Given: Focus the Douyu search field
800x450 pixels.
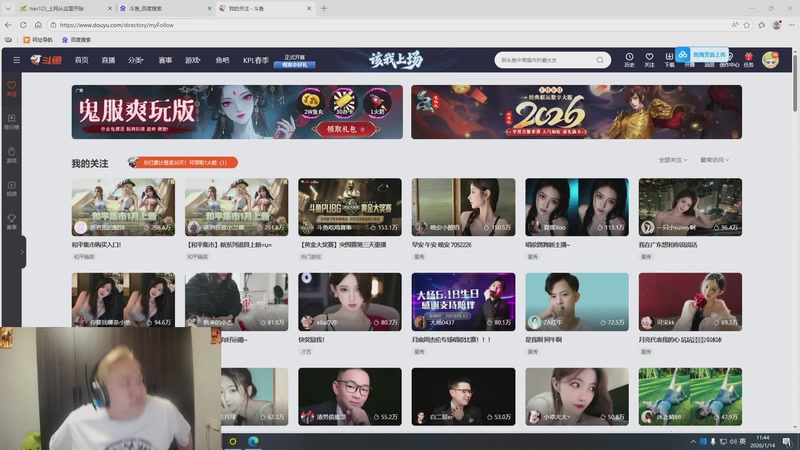Looking at the screenshot, I should (x=546, y=60).
